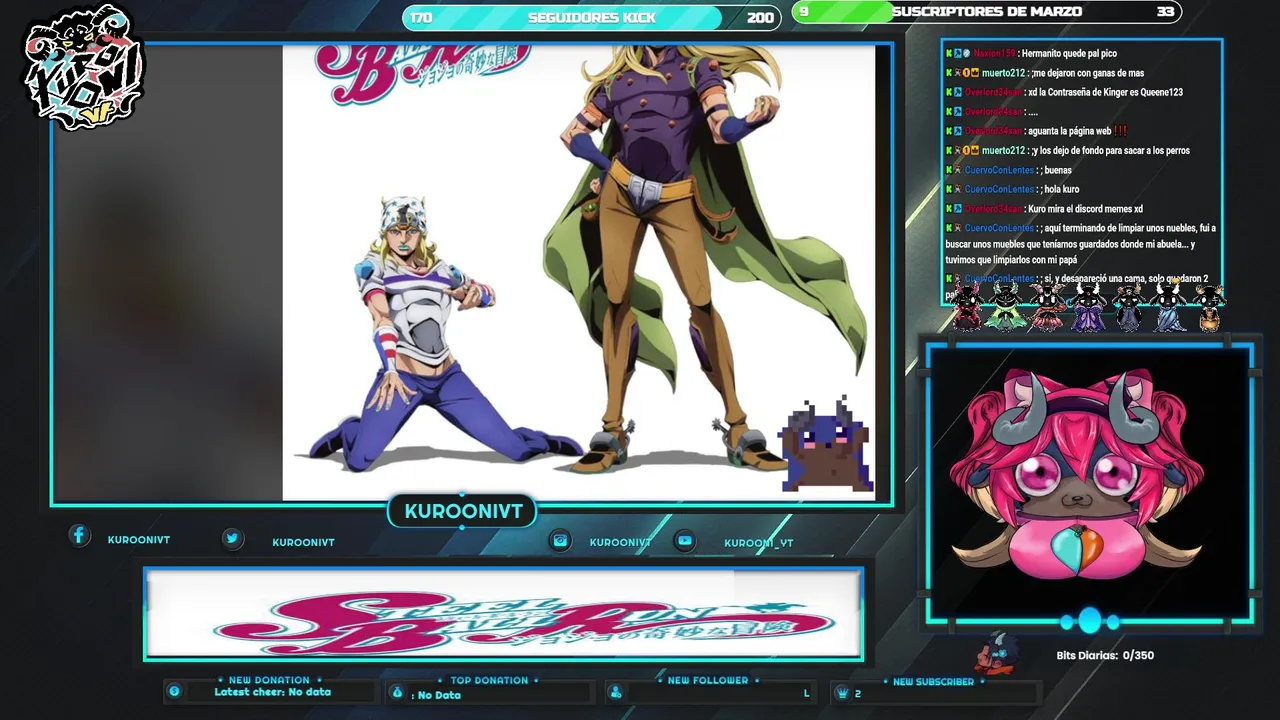The image size is (1280, 720).
Task: Click the Top Donation money bag icon
Action: coord(397,692)
